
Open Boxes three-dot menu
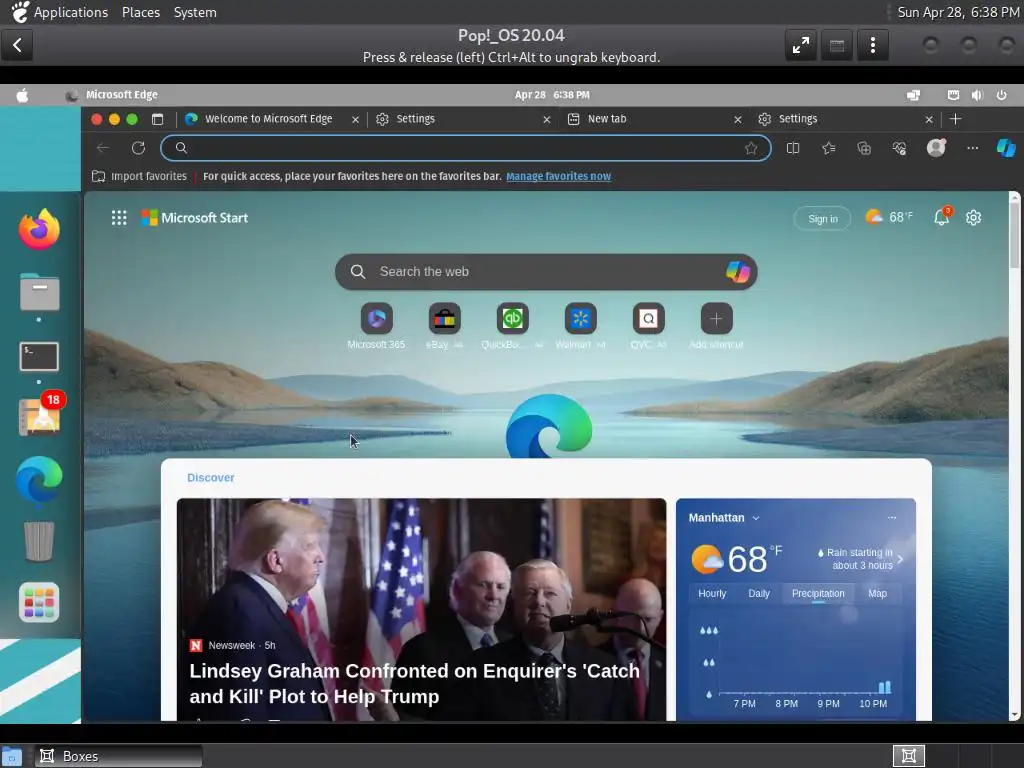pos(872,45)
